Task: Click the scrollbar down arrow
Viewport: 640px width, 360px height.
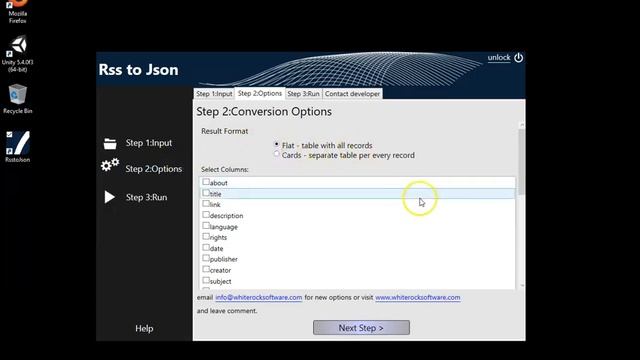Action: [x=522, y=286]
